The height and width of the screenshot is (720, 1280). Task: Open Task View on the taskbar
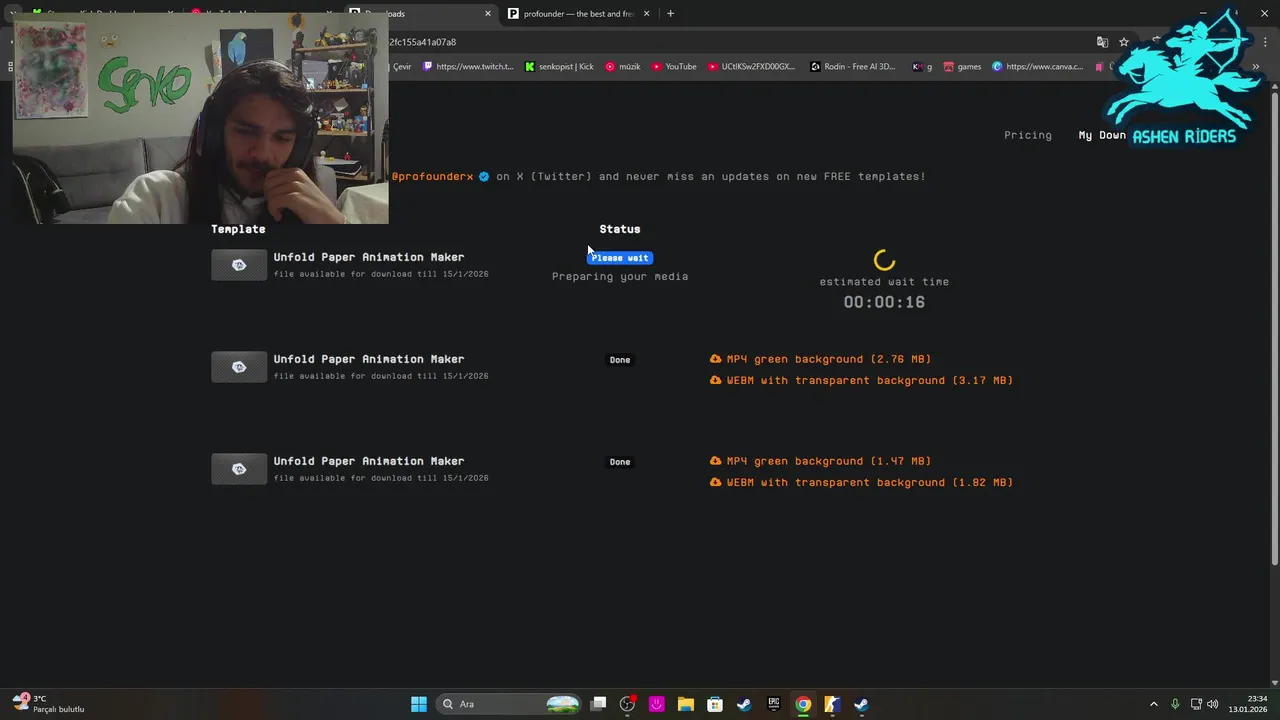[598, 704]
